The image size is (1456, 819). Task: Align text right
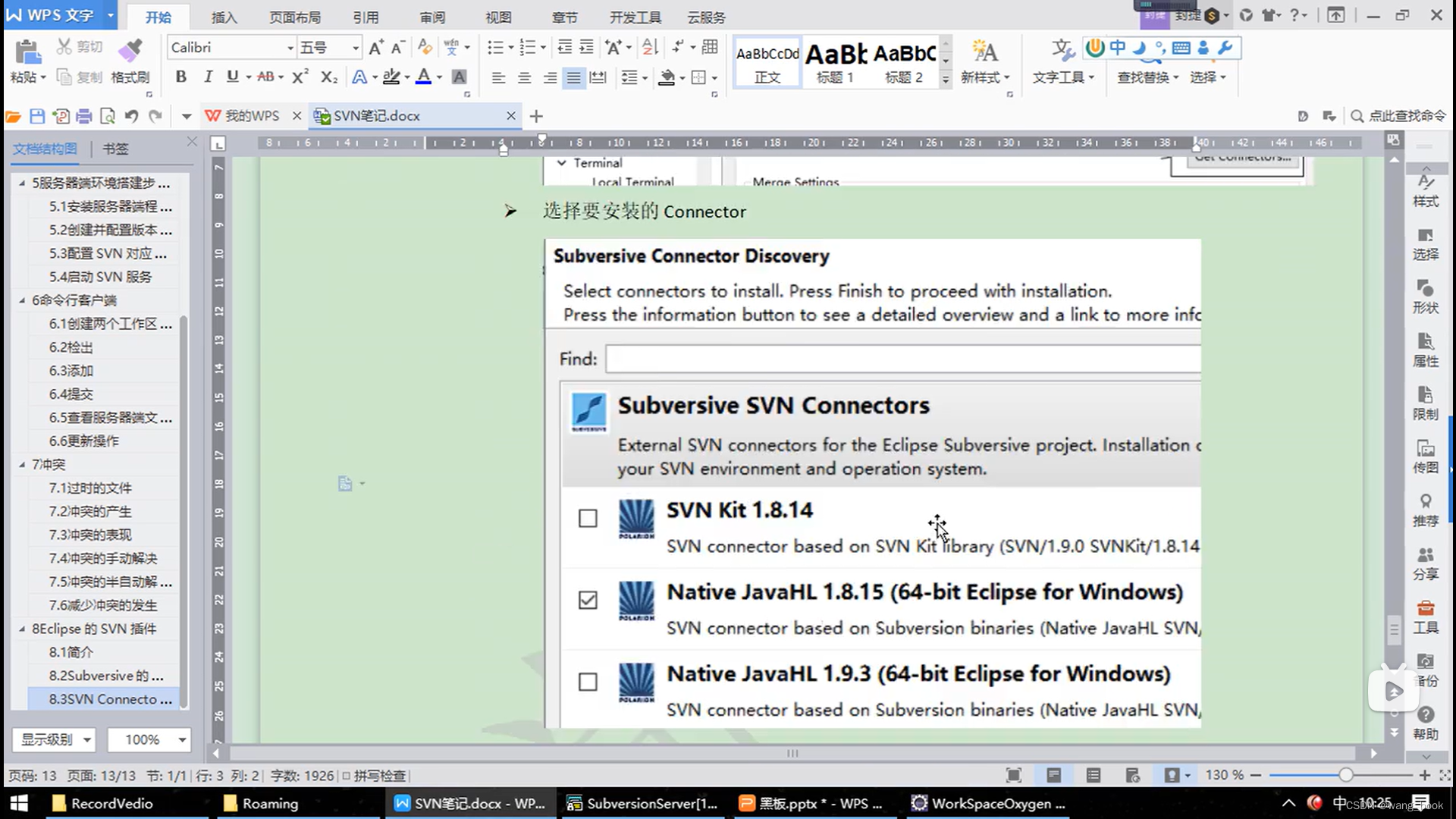pos(550,77)
